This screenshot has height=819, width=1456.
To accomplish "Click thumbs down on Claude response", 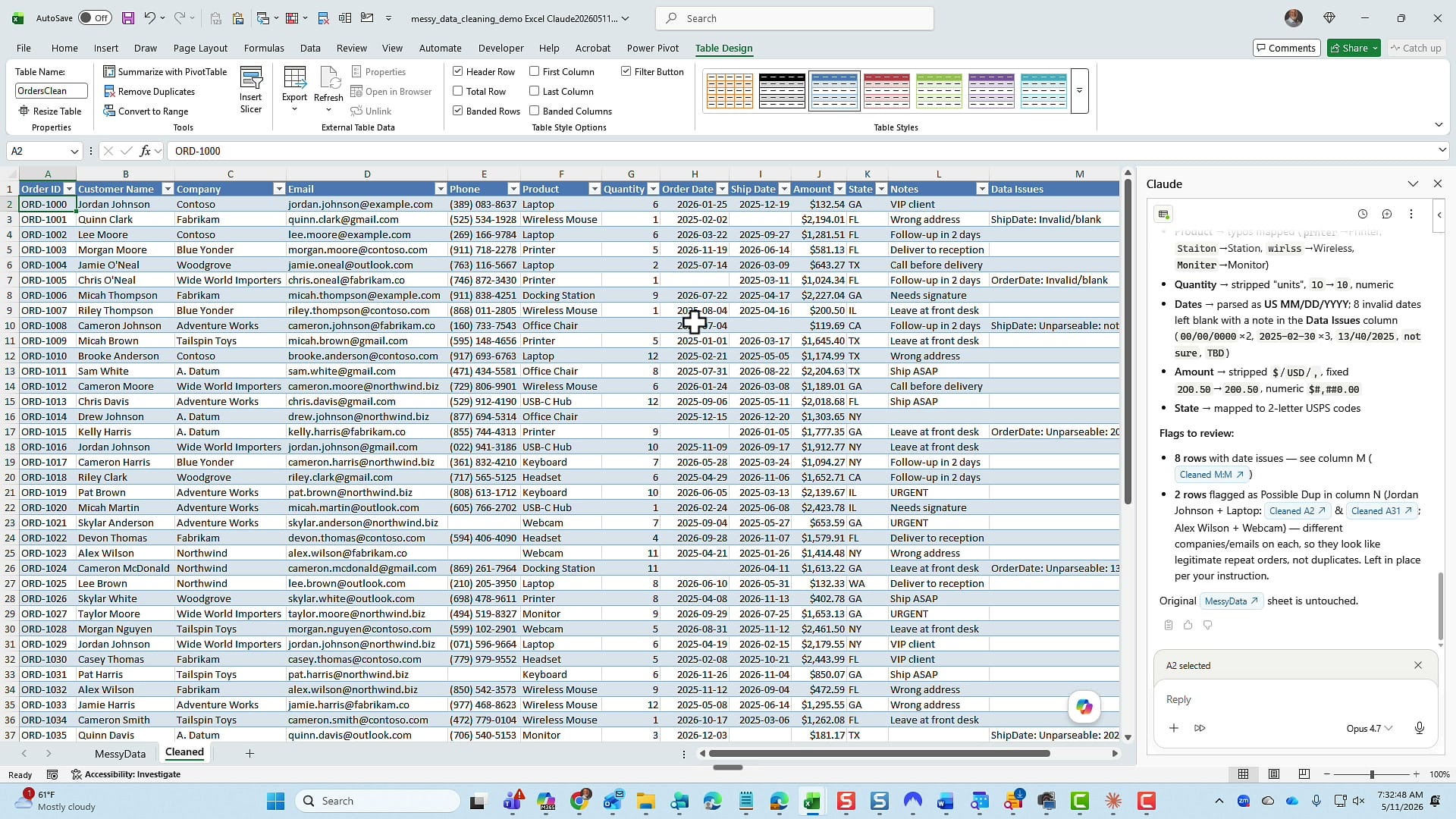I will click(x=1207, y=625).
